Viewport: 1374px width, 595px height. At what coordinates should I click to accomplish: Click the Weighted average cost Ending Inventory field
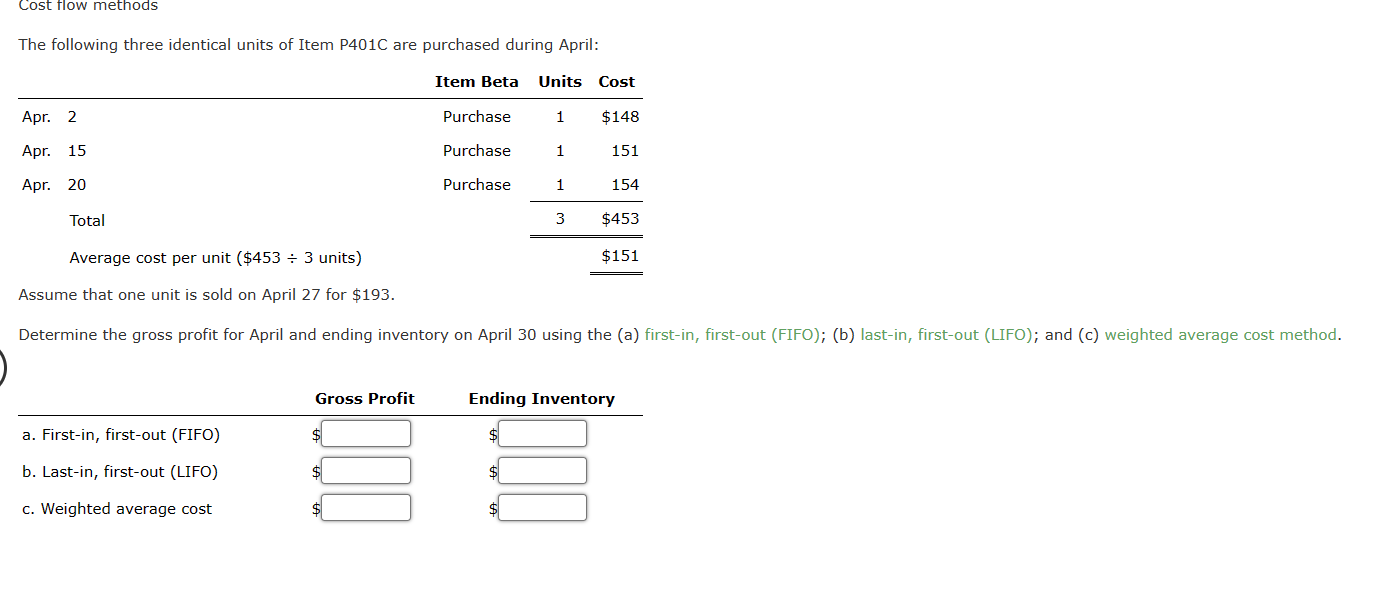(541, 507)
